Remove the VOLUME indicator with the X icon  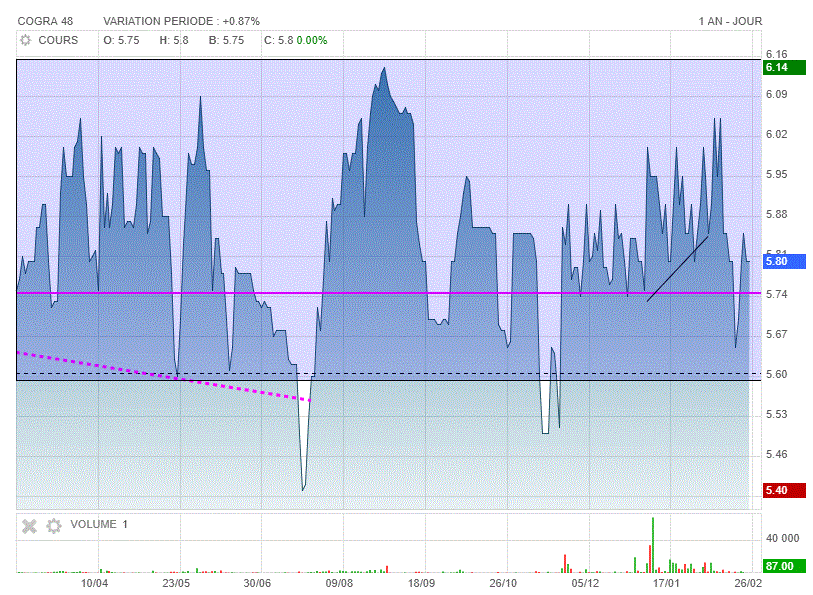(30, 526)
